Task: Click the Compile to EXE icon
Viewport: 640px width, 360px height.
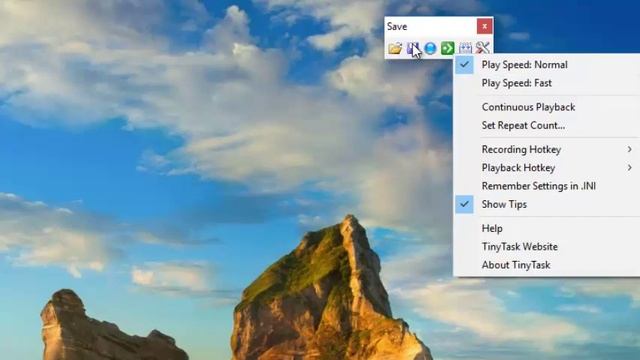Action: click(465, 48)
